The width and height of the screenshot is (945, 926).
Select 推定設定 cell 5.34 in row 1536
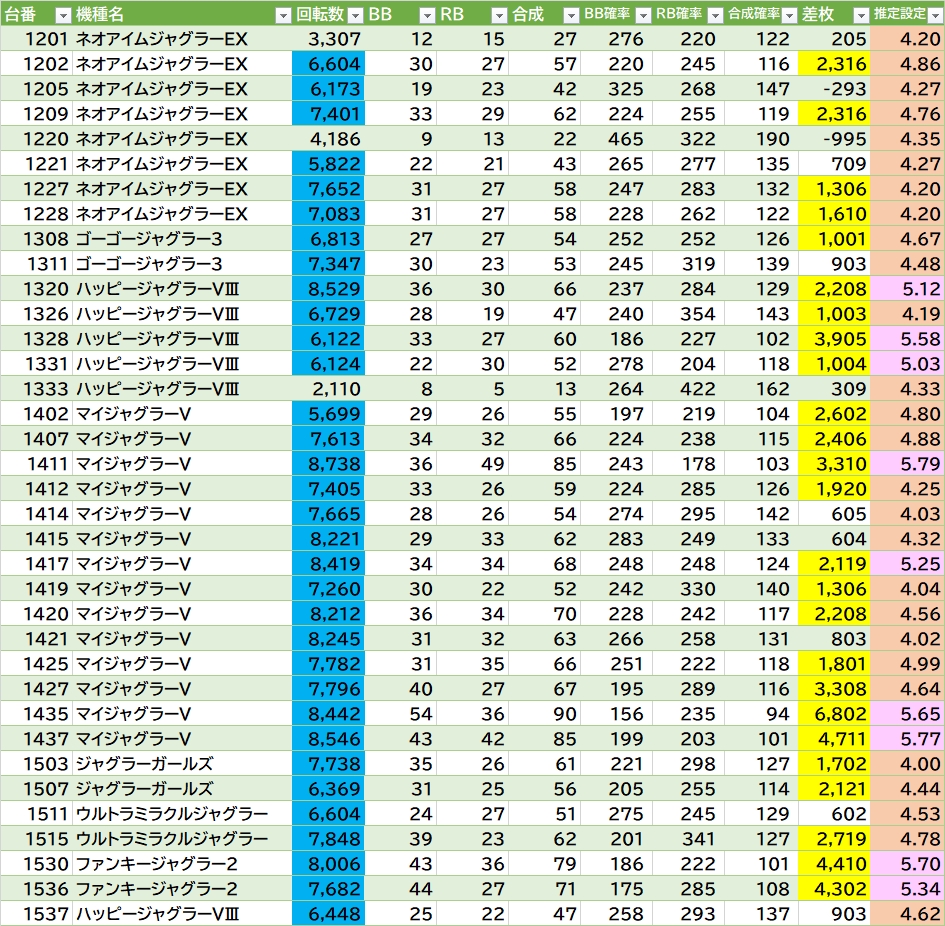908,890
